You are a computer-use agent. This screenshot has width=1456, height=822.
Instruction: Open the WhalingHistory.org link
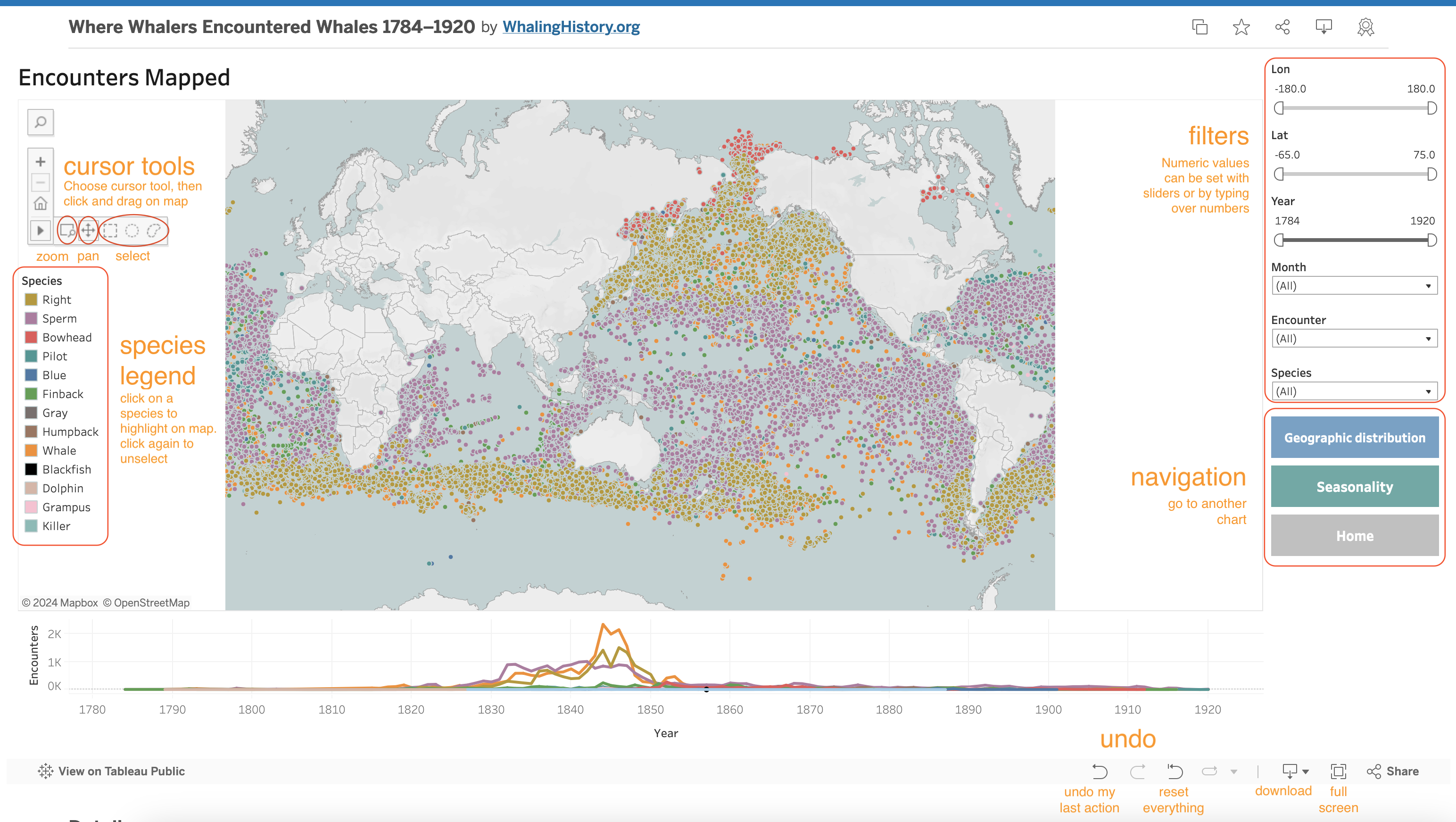[x=571, y=26]
